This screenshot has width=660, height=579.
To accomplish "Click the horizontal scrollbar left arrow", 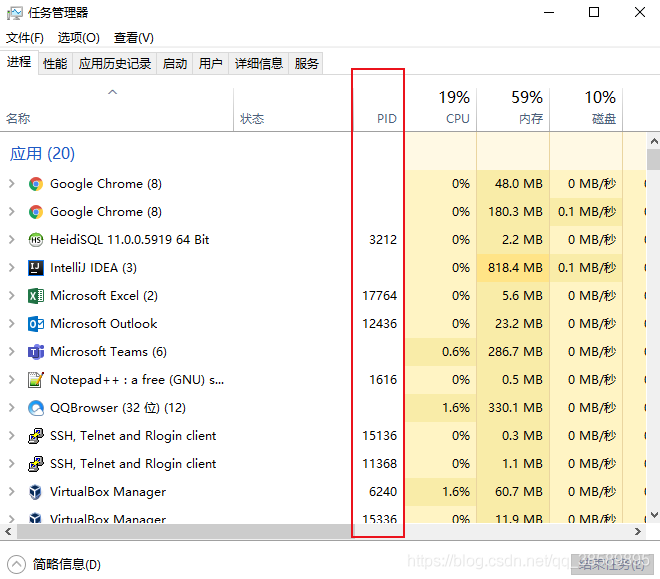I will click(8, 531).
